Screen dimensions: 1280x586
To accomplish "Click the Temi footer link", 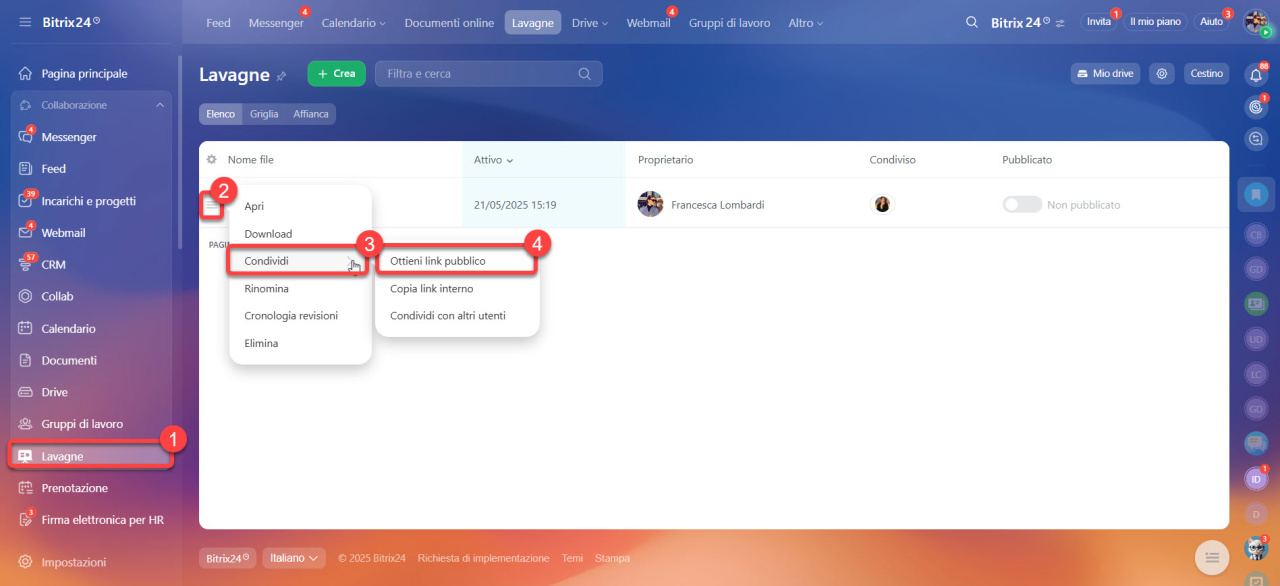I will (x=572, y=558).
